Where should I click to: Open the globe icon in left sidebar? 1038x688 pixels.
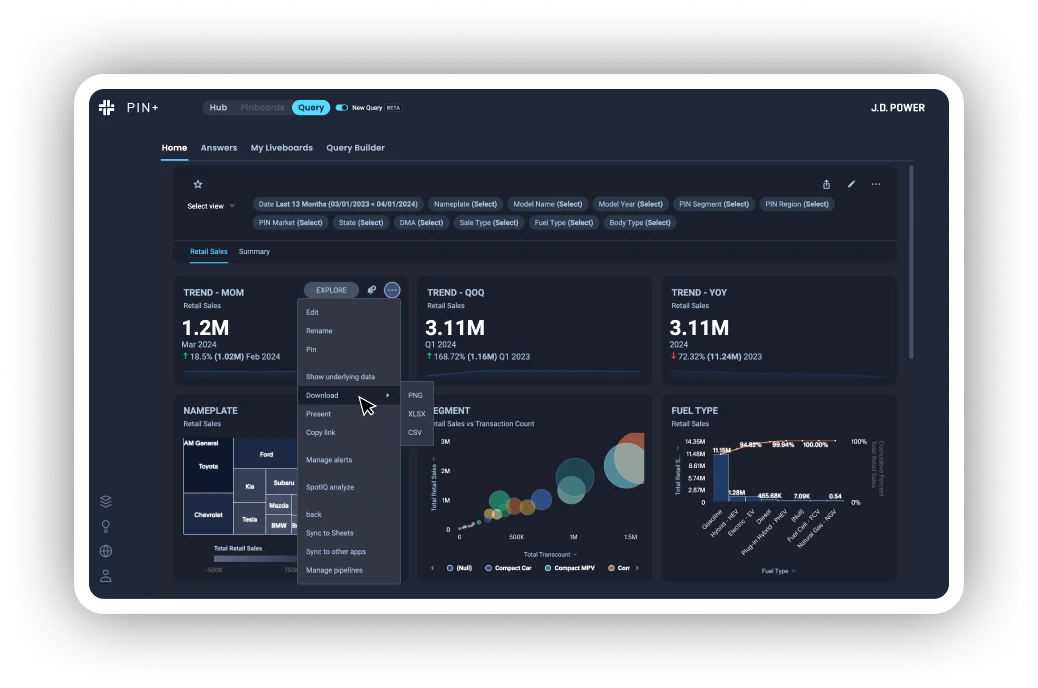(x=106, y=551)
